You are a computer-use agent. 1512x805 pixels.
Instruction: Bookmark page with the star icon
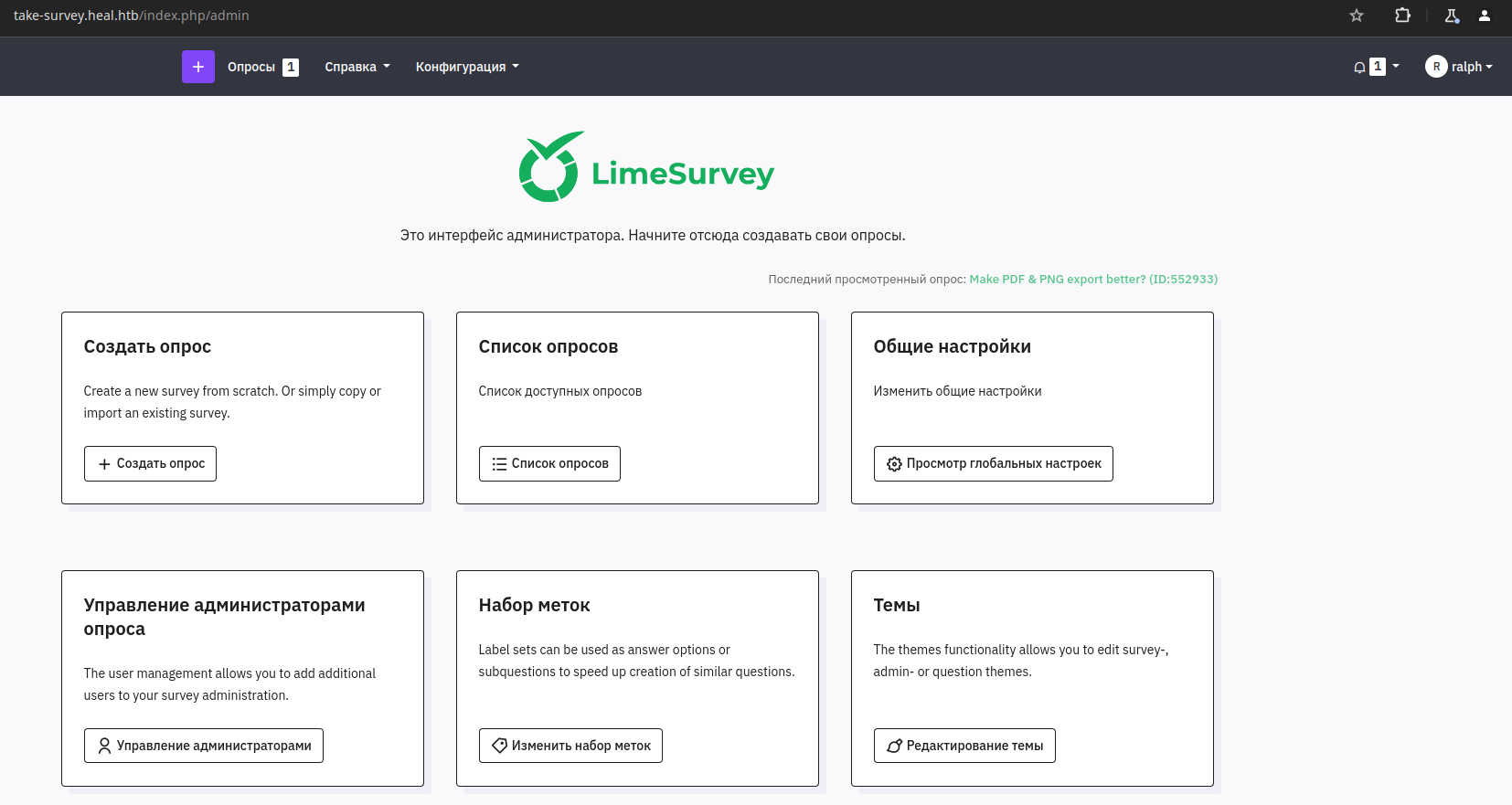1357,16
